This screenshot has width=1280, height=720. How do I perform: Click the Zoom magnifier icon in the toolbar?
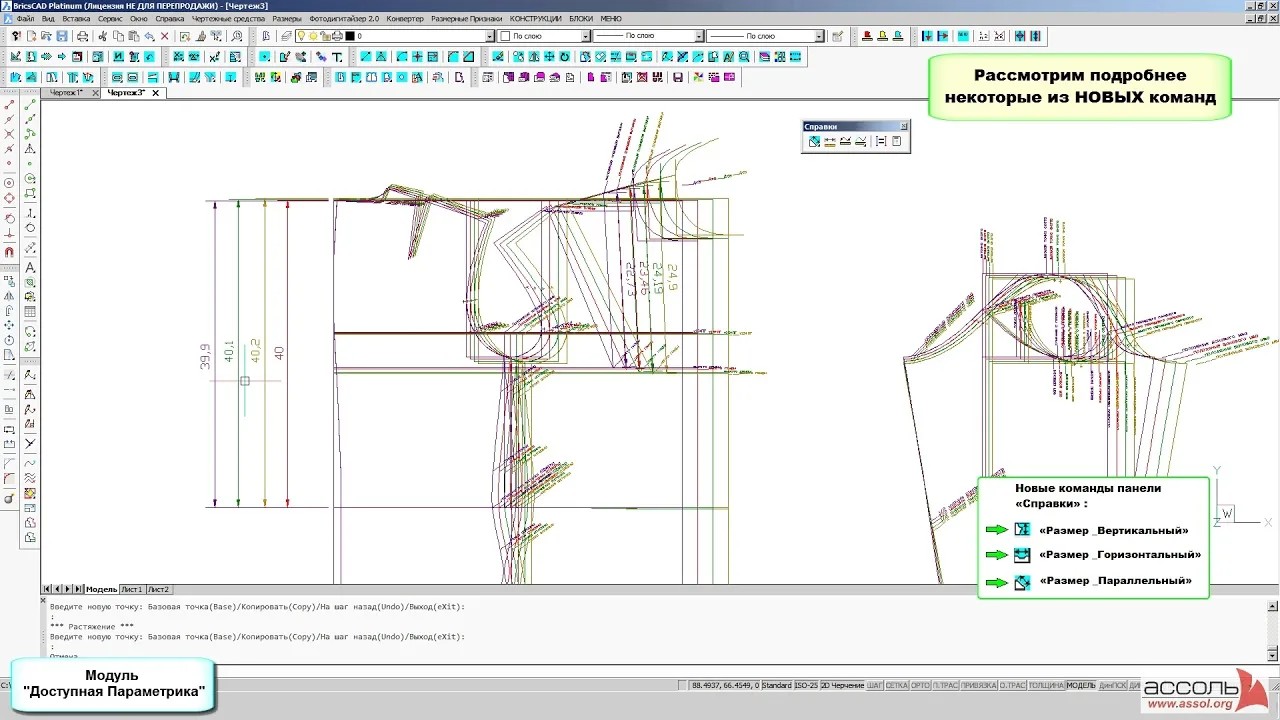click(x=236, y=36)
